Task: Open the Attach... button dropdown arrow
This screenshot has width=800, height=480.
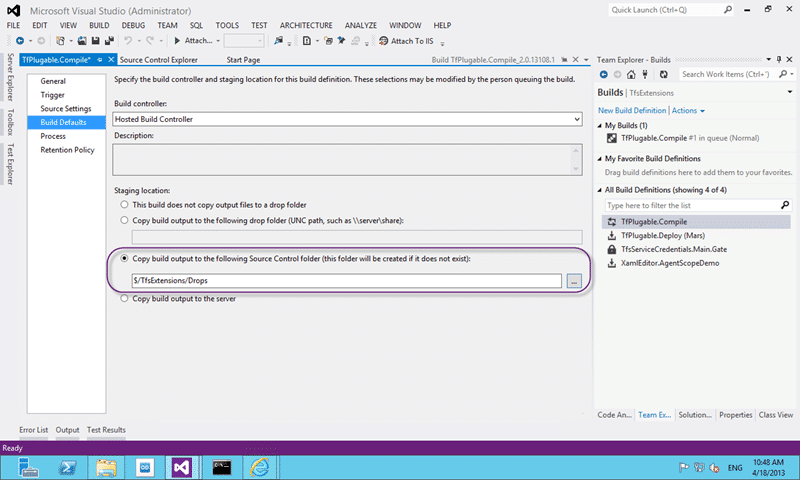Action: (x=218, y=41)
